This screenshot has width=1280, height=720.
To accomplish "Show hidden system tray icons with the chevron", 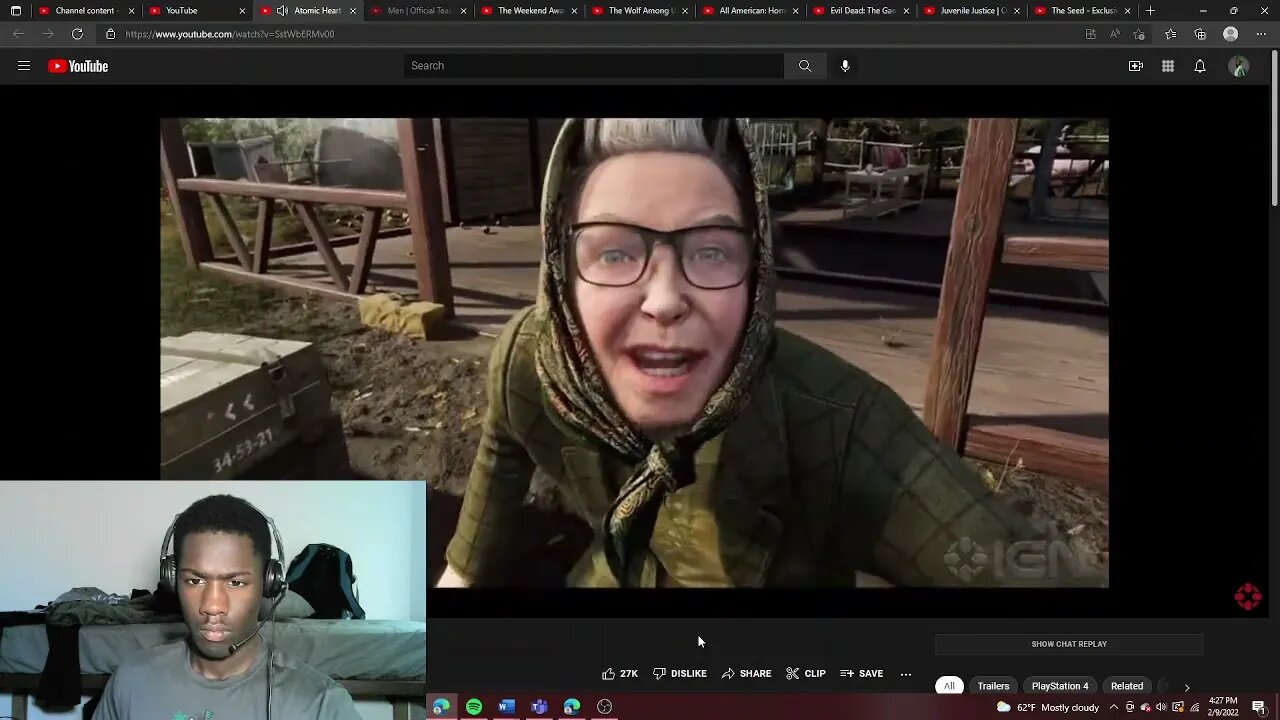I will 1114,707.
